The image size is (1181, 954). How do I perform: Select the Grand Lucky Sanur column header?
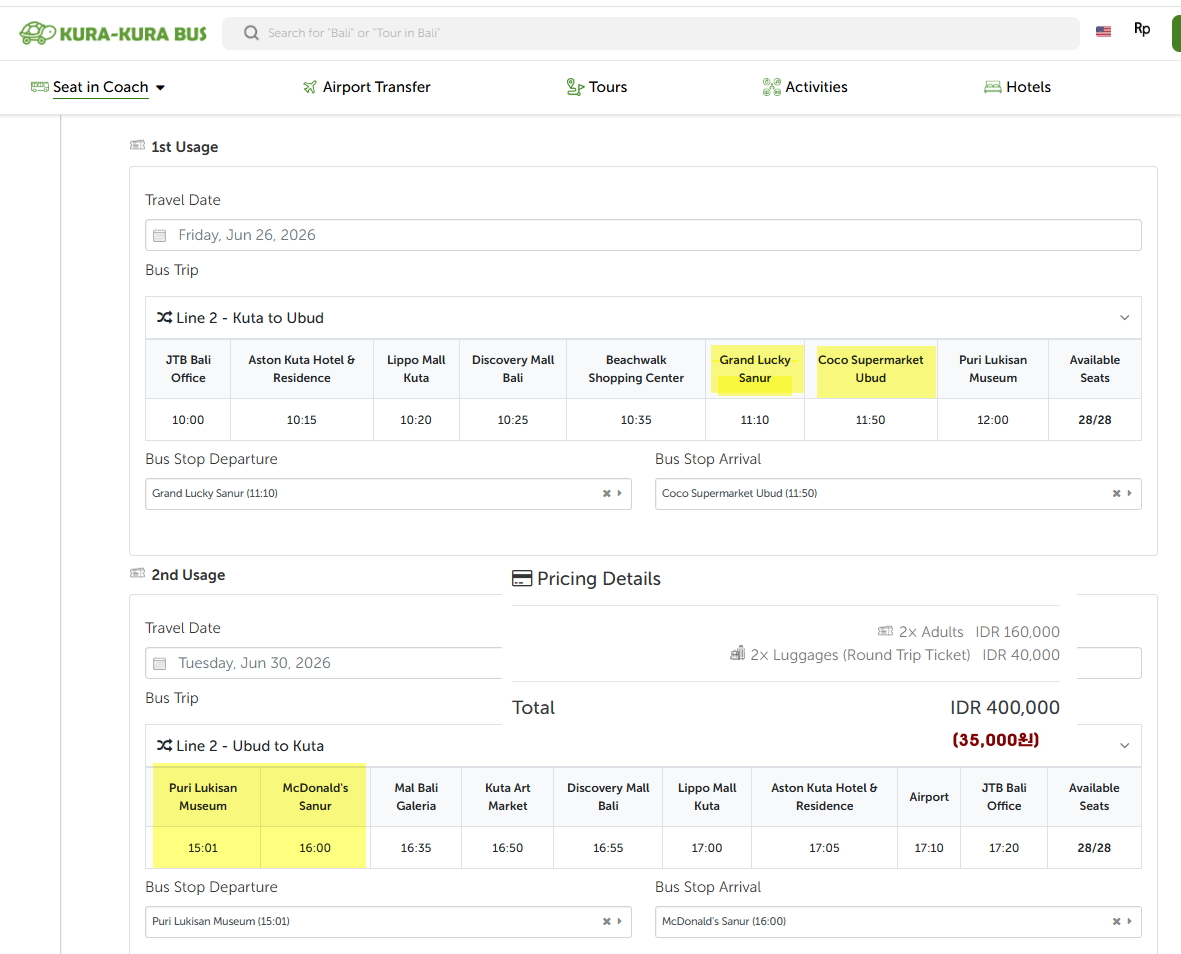(755, 369)
